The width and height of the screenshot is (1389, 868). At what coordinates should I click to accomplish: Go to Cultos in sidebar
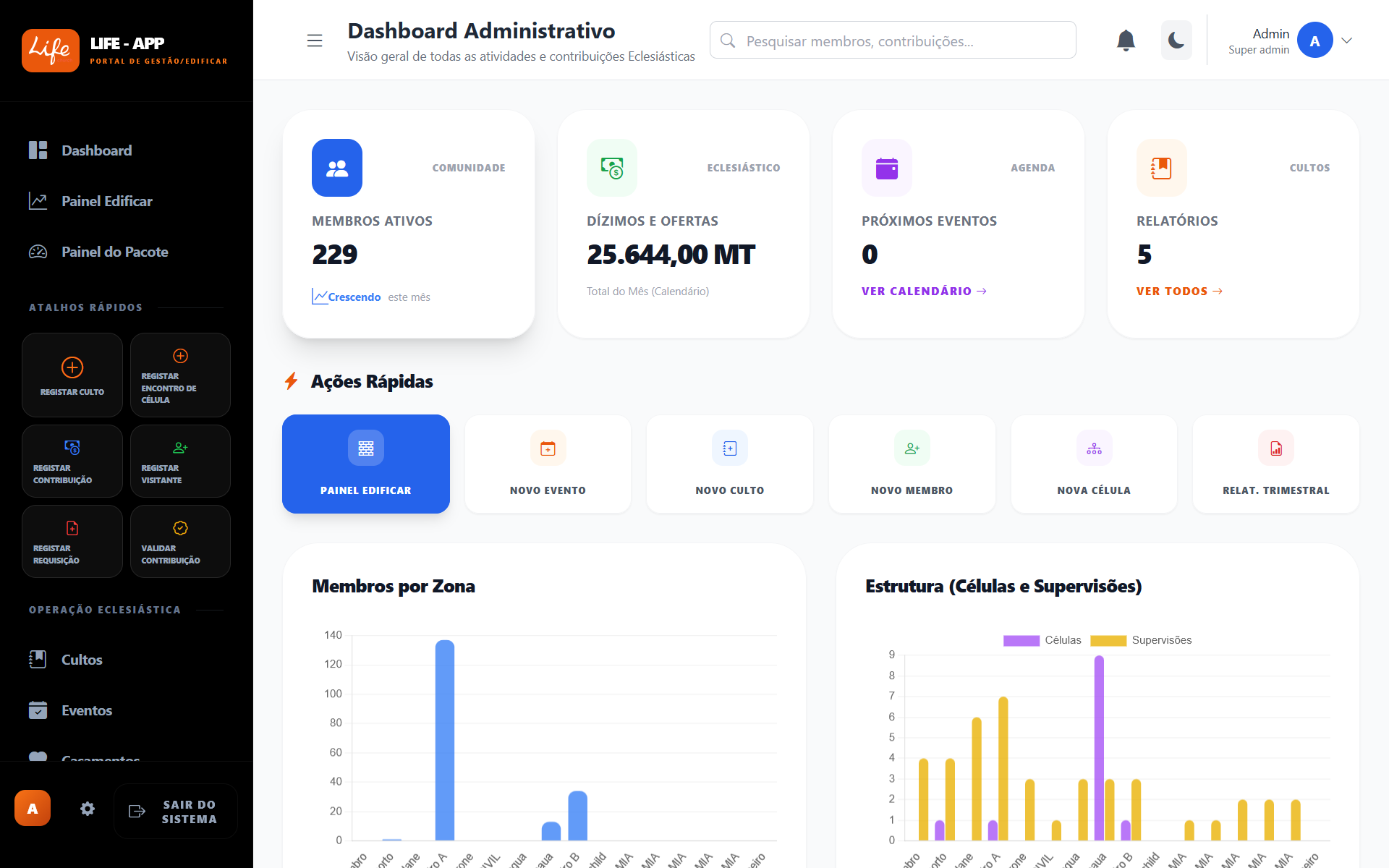pyautogui.click(x=82, y=660)
